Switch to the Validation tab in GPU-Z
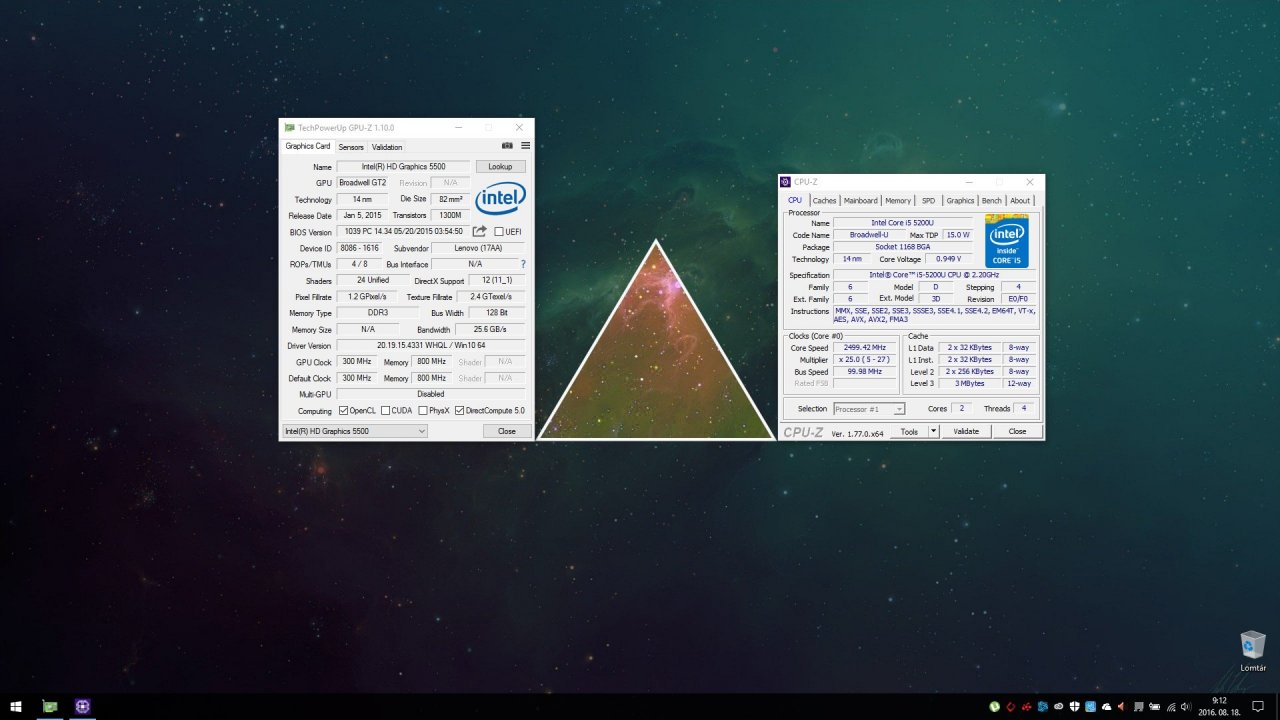Viewport: 1280px width, 720px height. click(x=387, y=147)
